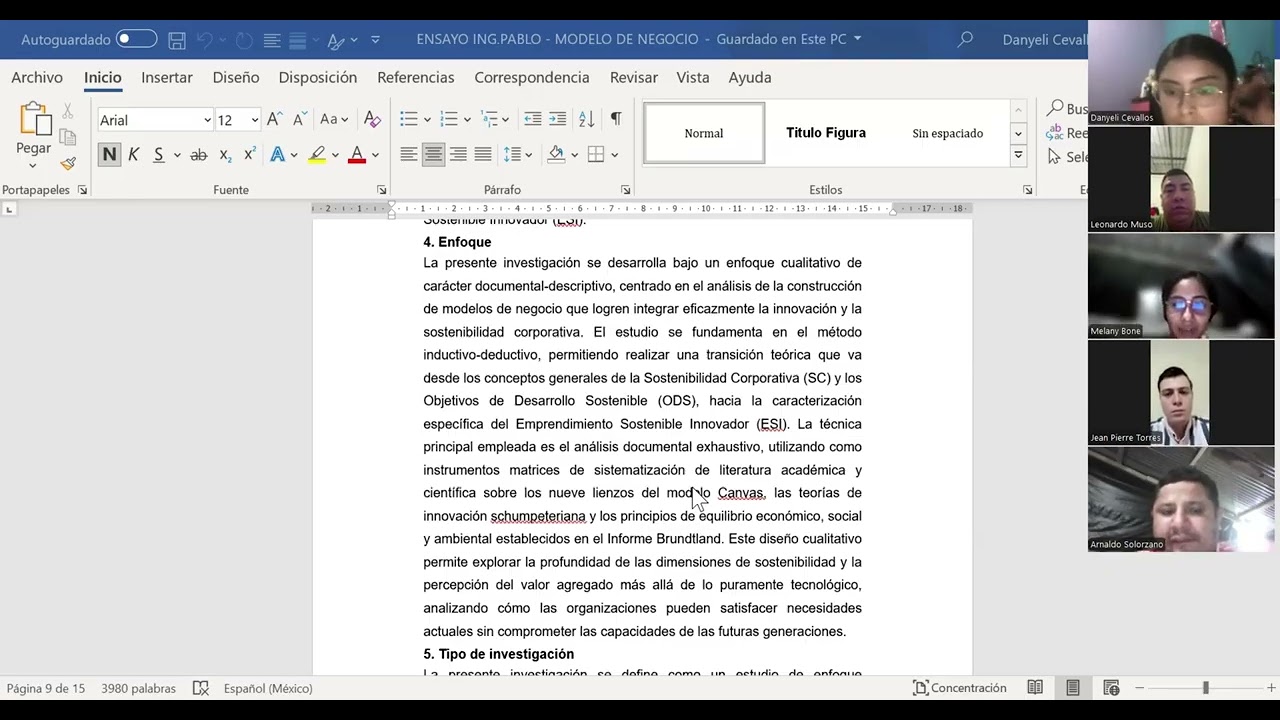Screen dimensions: 1280x720
Task: Click the borders grid icon
Action: [x=596, y=154]
